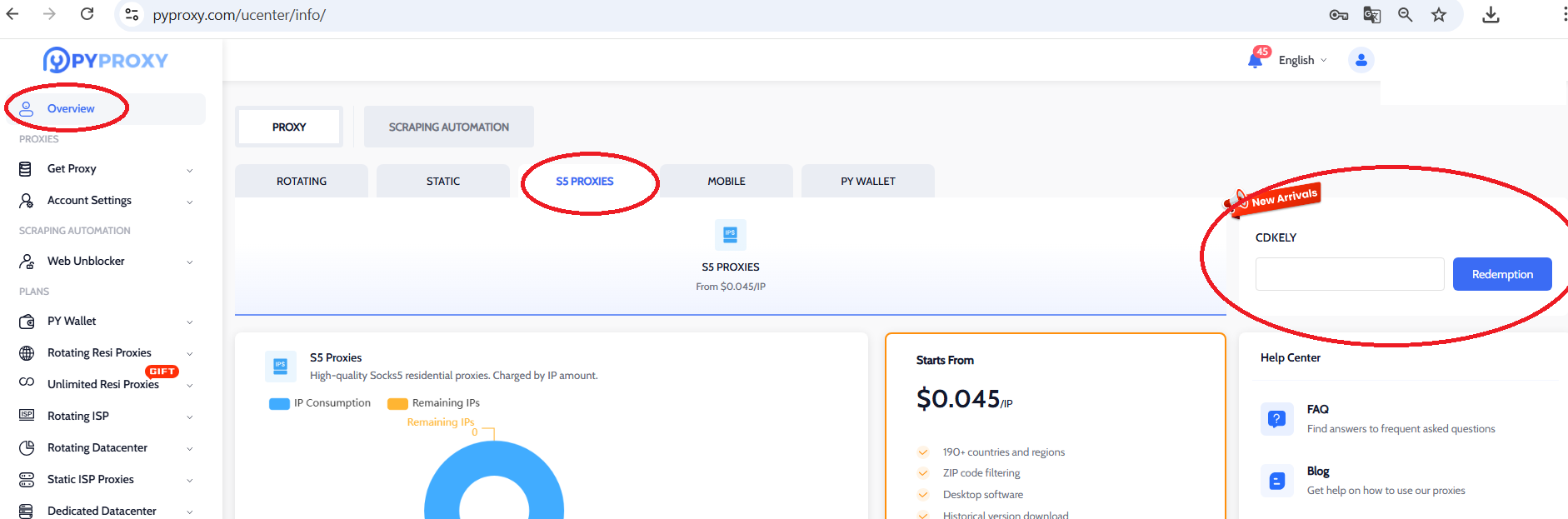Screen dimensions: 1568x519
Task: Click the Blog icon in Help Center
Action: pyautogui.click(x=1276, y=481)
